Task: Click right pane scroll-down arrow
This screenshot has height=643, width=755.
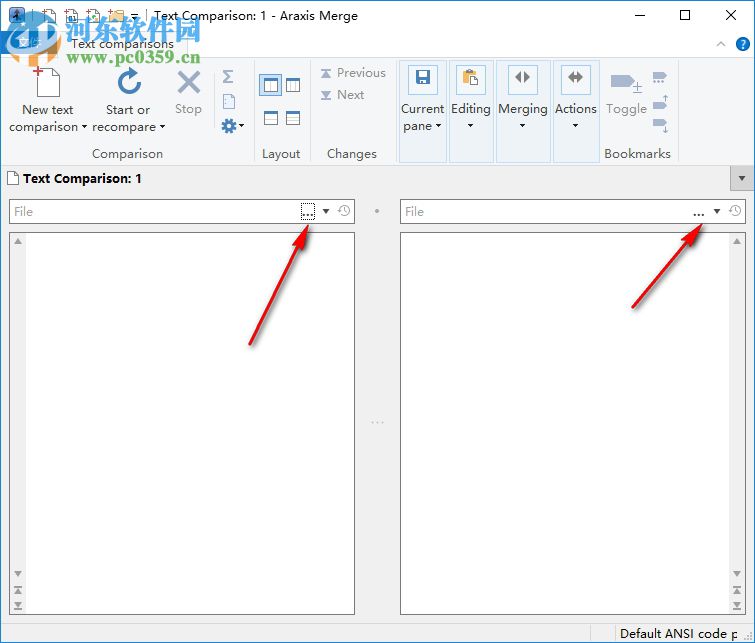Action: (737, 574)
